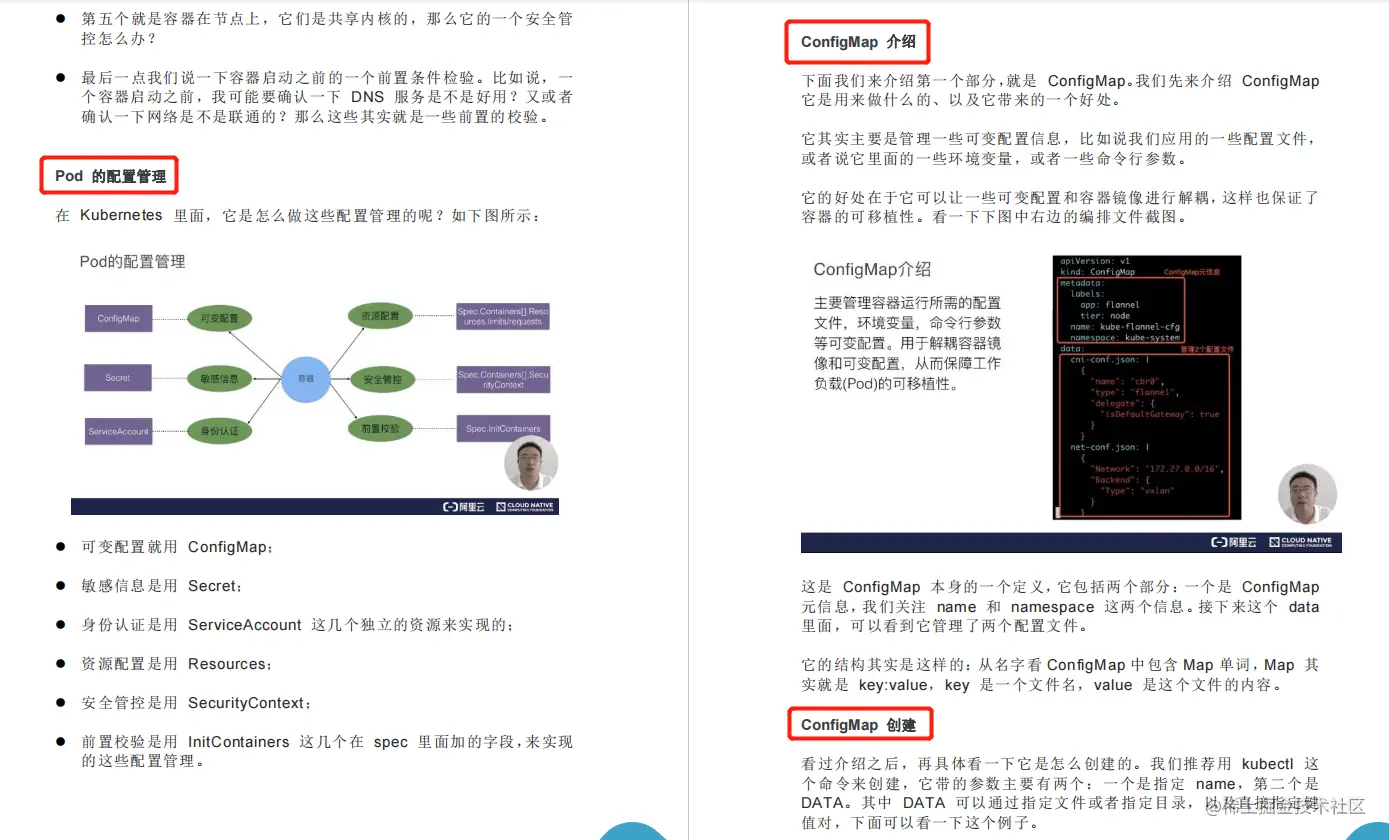
Task: Click the 'namespace: kube-system' code line
Action: (x=1125, y=338)
